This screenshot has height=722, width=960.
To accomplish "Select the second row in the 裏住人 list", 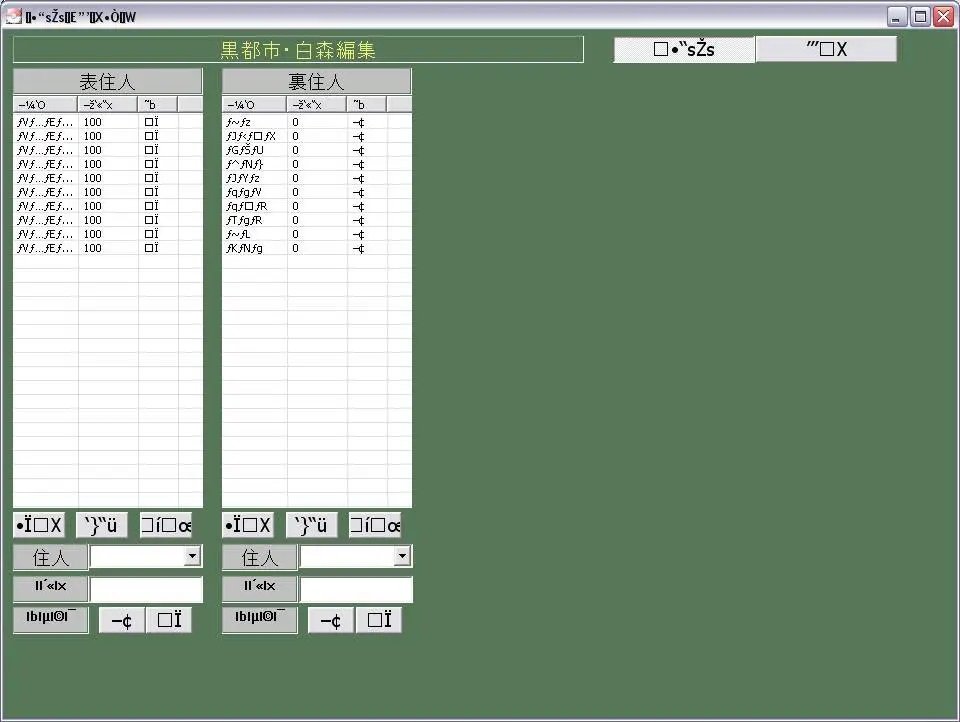I will [317, 136].
